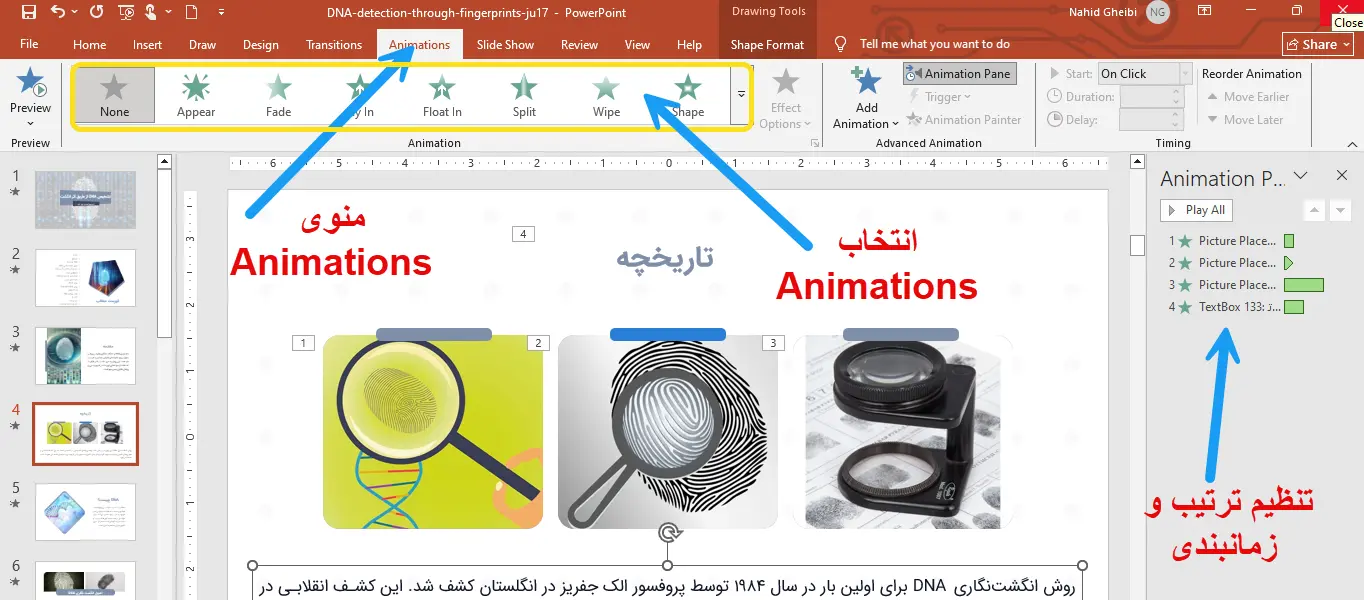This screenshot has height=600, width=1364.
Task: Apply the Fade animation effect
Action: pos(278,95)
